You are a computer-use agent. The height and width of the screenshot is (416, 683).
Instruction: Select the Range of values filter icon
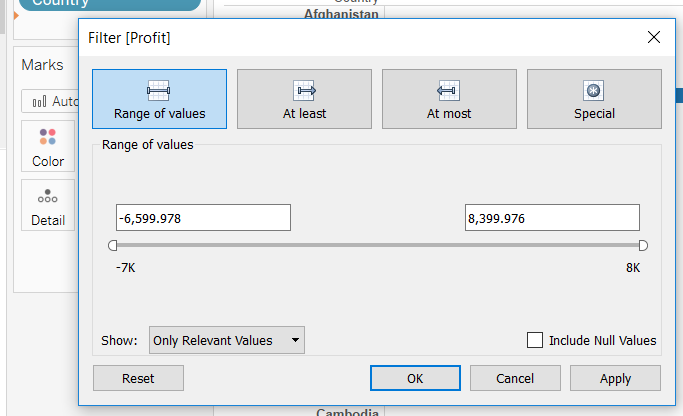(159, 90)
